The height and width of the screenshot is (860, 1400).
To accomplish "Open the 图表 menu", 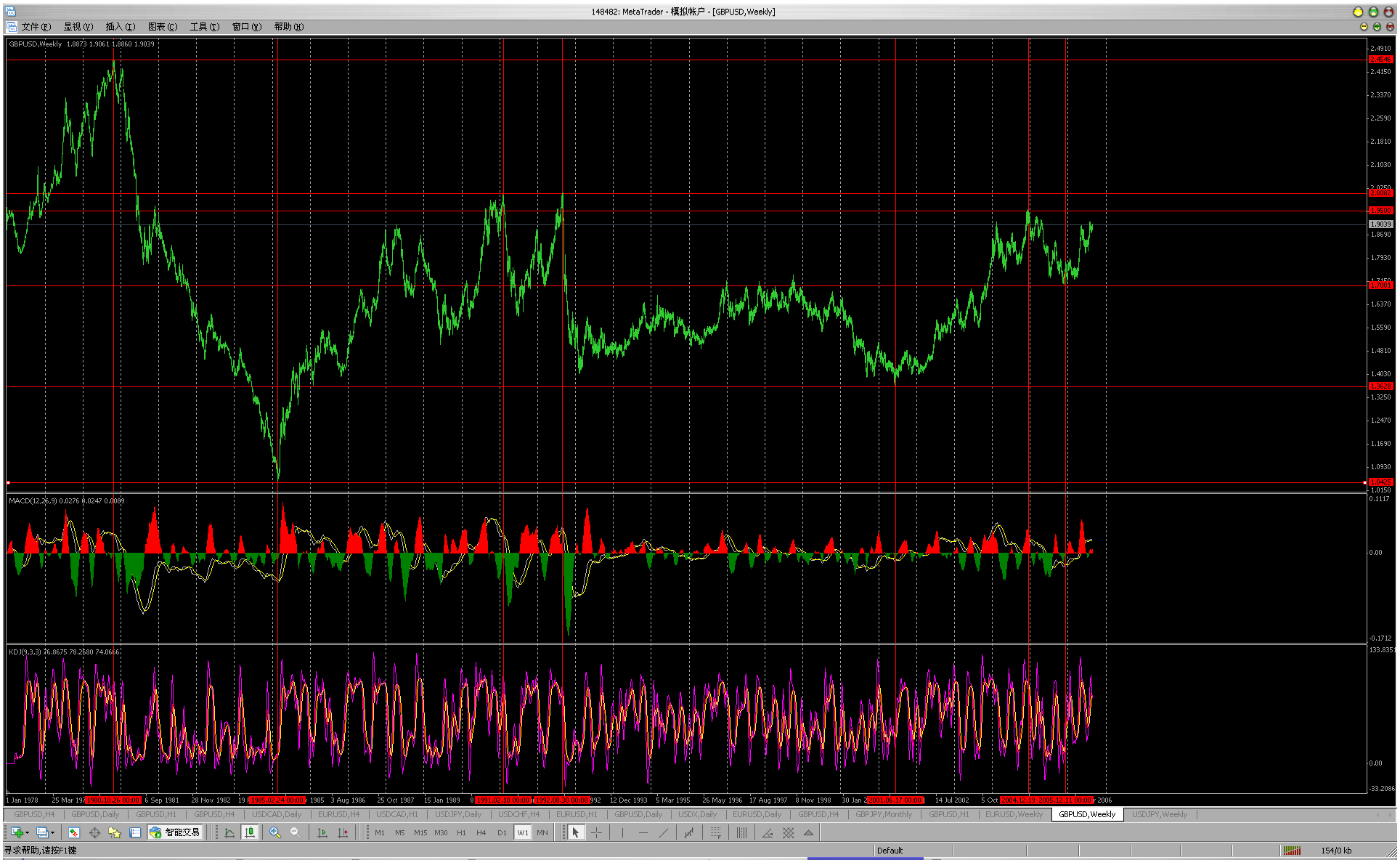I will [162, 27].
